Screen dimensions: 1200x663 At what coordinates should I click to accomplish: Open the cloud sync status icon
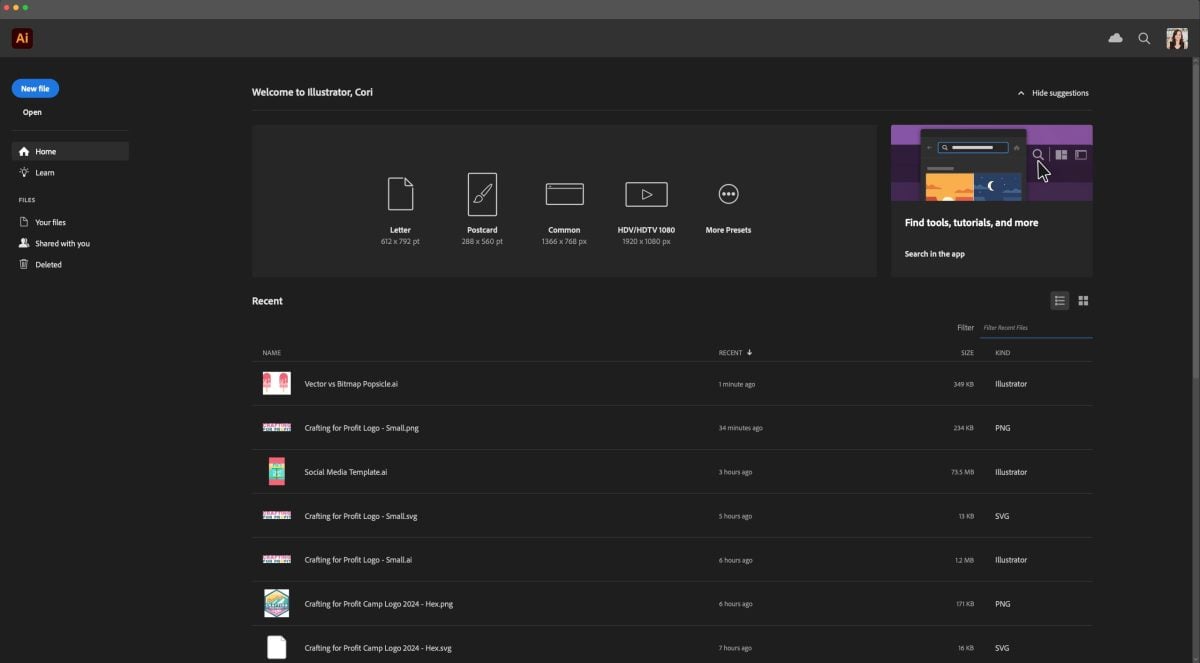tap(1115, 38)
